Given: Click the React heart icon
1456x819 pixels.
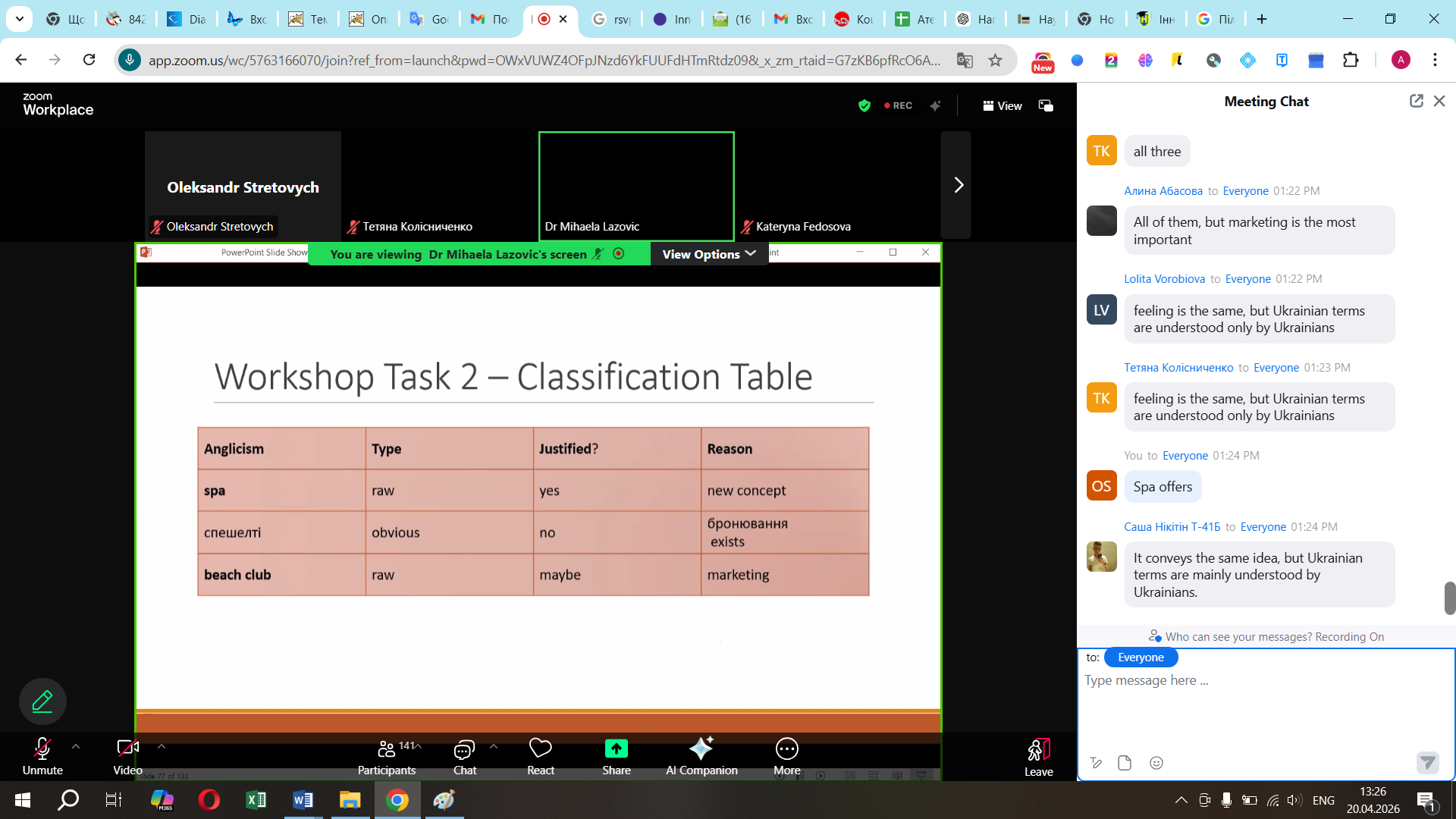Looking at the screenshot, I should [540, 748].
